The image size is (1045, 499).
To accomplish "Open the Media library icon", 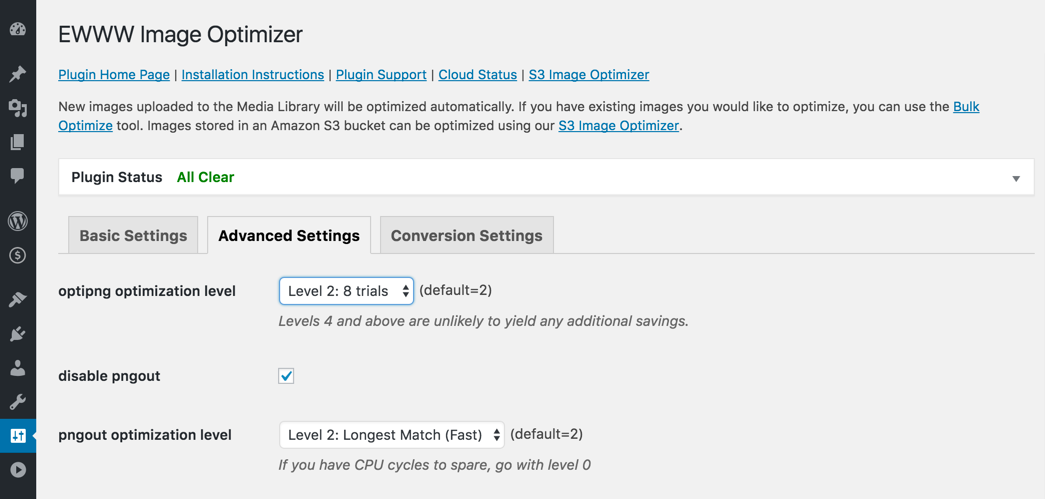I will click(x=17, y=108).
